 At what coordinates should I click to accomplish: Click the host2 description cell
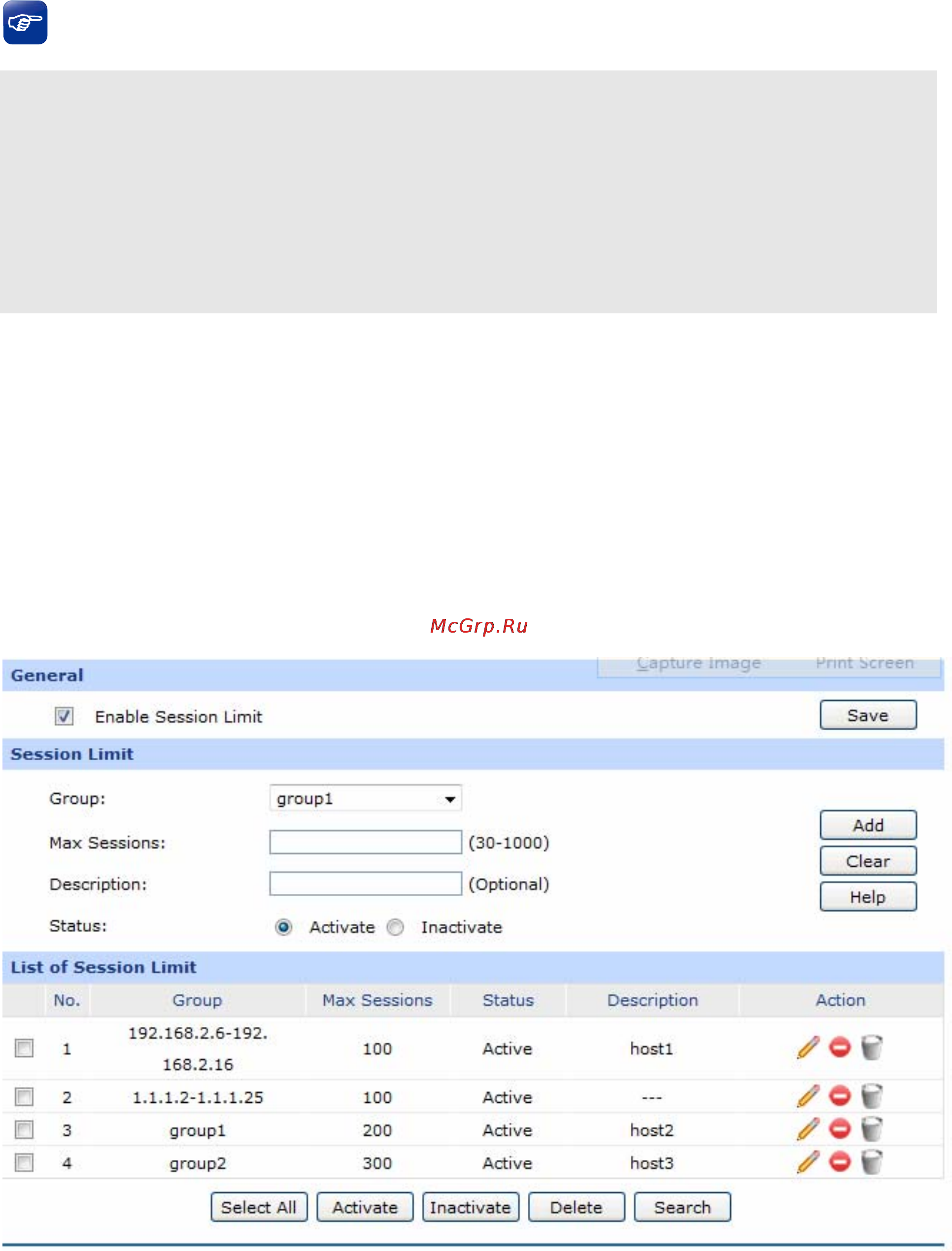651,1130
